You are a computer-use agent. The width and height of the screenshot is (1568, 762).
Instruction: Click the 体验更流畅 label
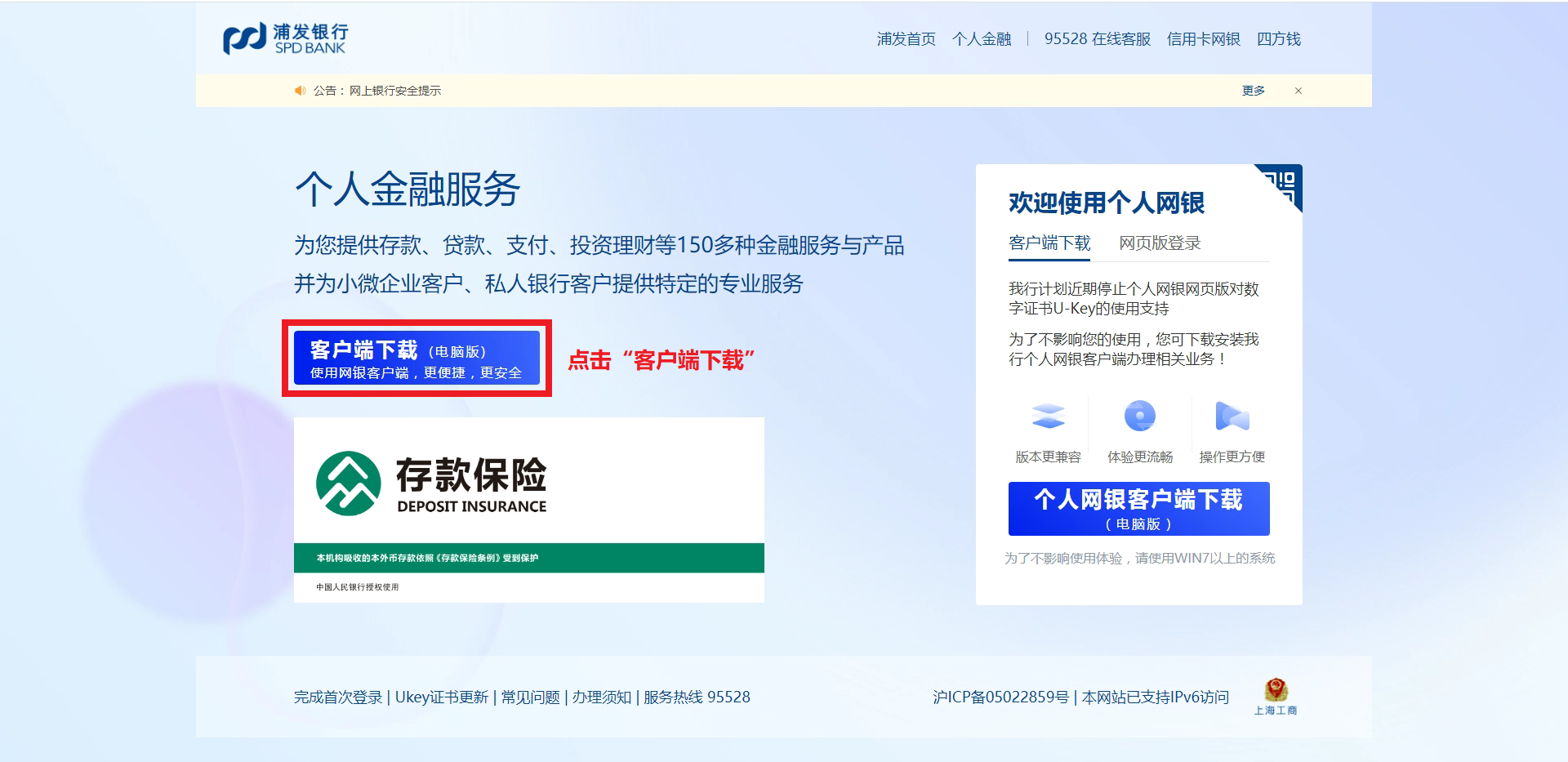(1140, 457)
